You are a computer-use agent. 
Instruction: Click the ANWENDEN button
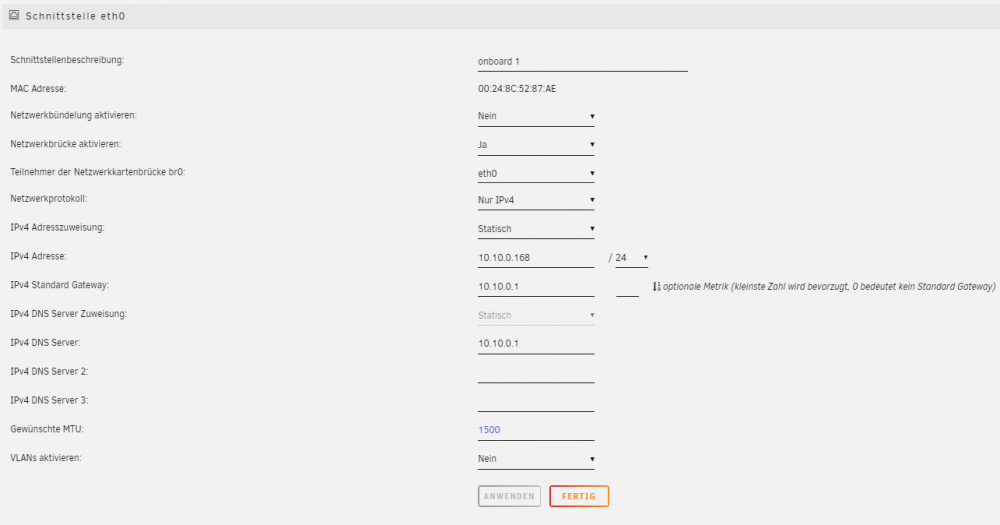509,496
